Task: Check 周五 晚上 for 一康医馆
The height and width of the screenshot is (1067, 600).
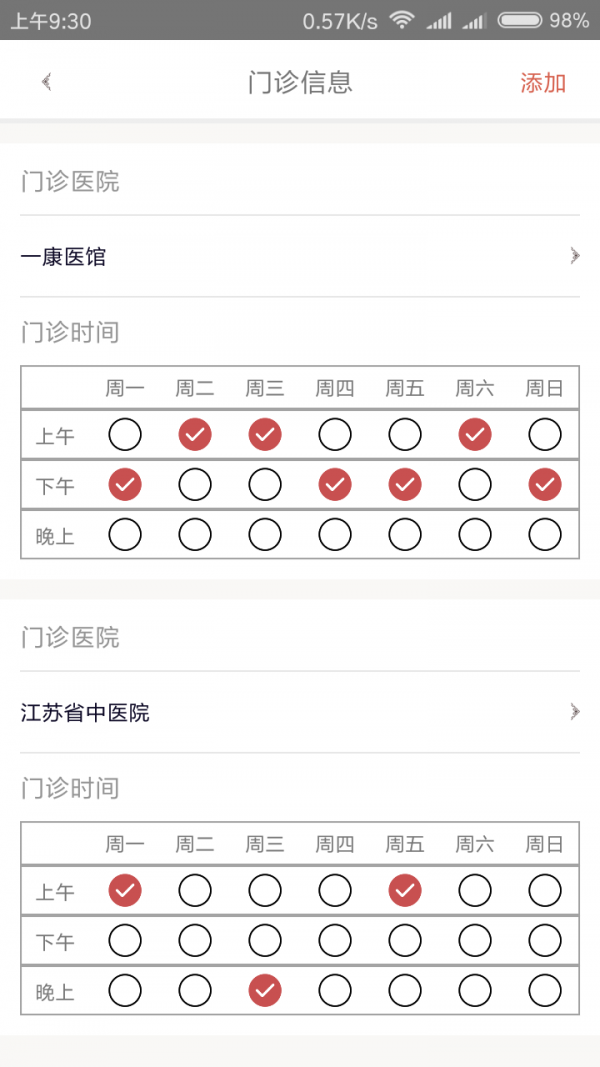Action: coord(405,535)
